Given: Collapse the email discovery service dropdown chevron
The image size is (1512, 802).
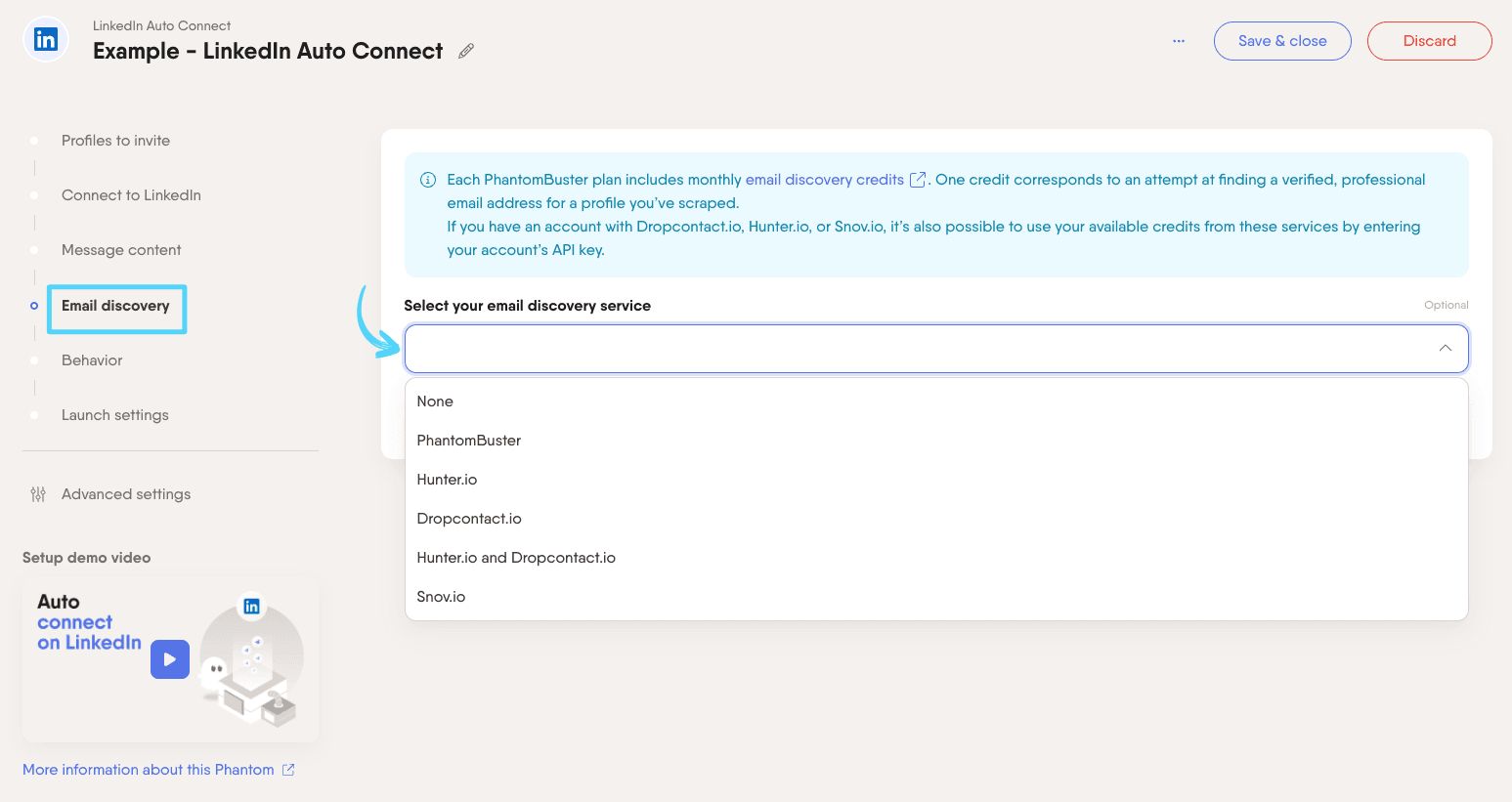Looking at the screenshot, I should tap(1445, 349).
